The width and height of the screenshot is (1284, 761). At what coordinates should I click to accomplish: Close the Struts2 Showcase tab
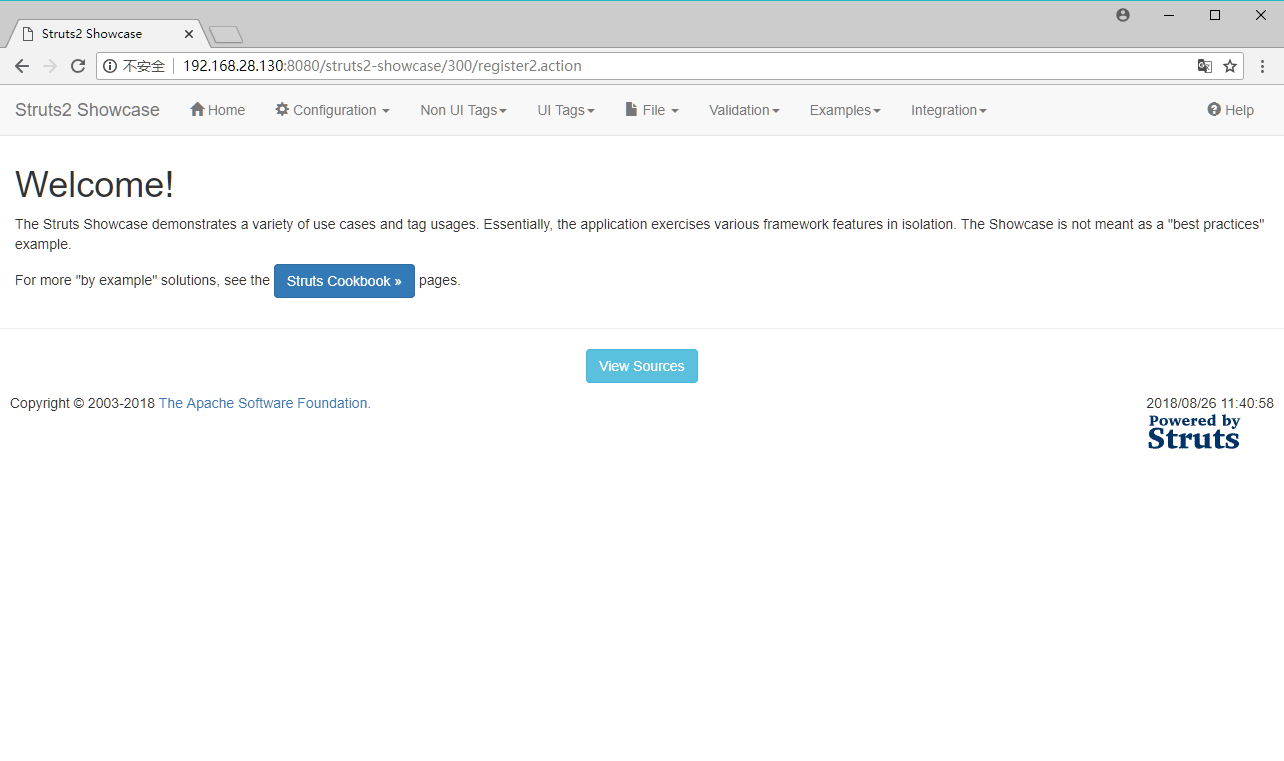pos(189,34)
